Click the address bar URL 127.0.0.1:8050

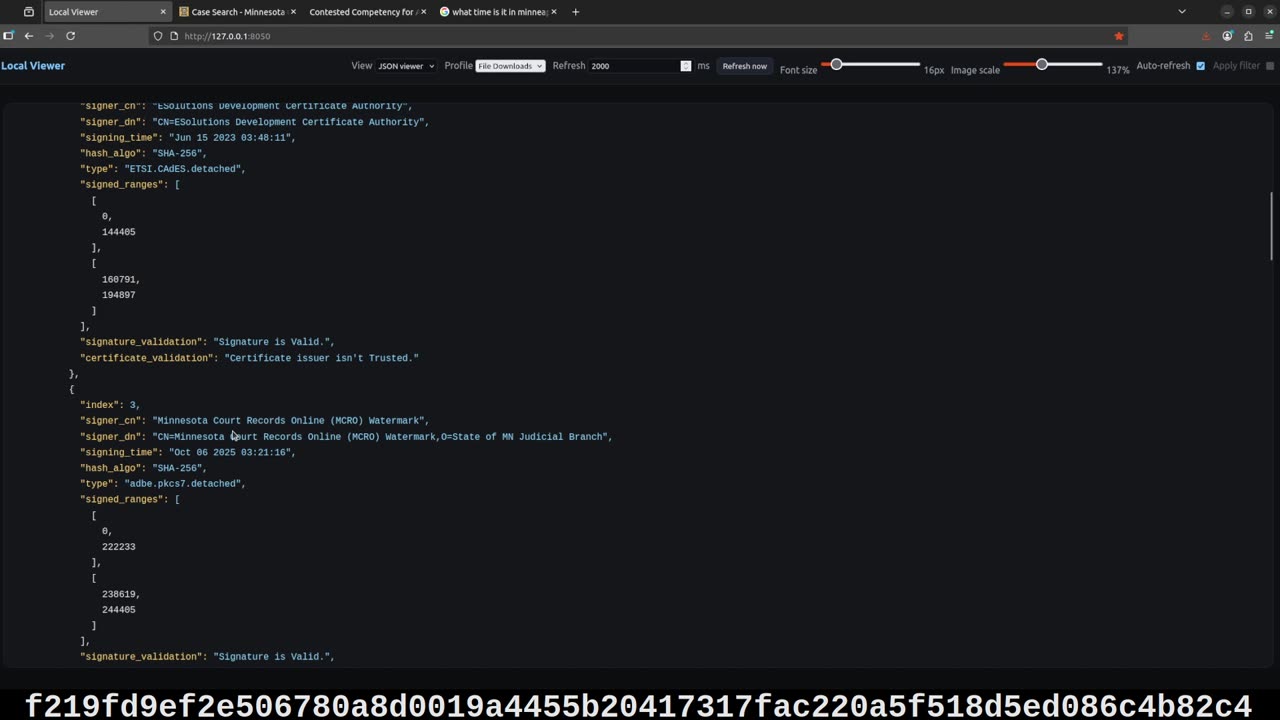[227, 36]
